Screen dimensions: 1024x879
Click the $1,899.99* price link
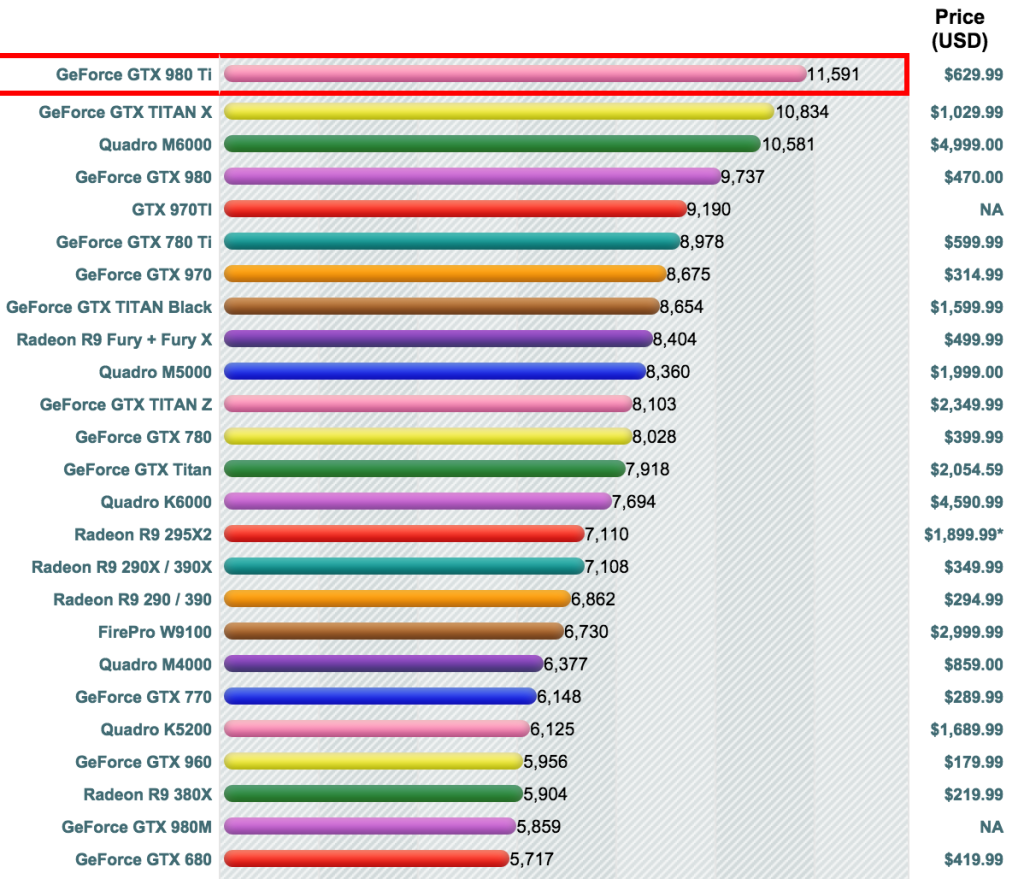[x=963, y=535]
